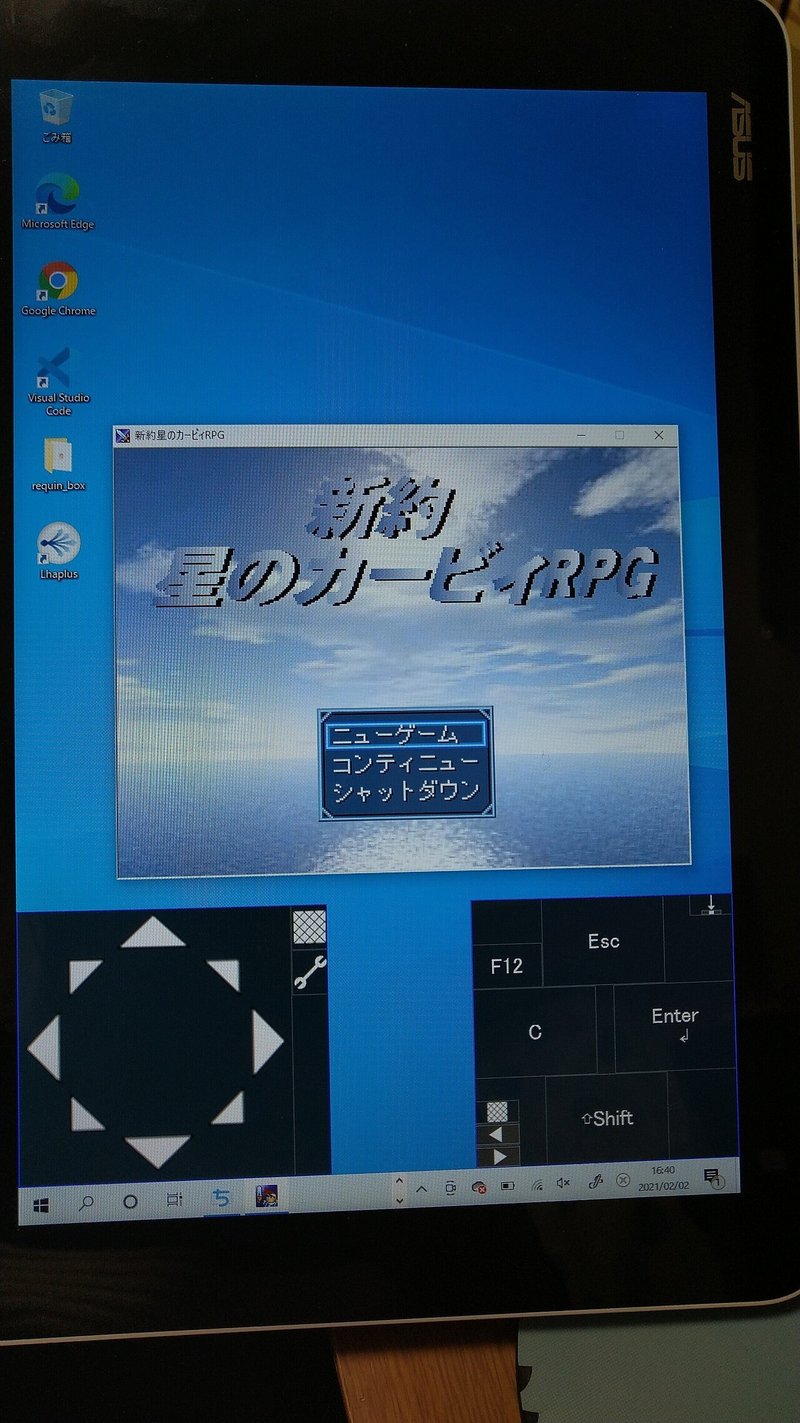Click checkered icon above the wrench

click(309, 927)
